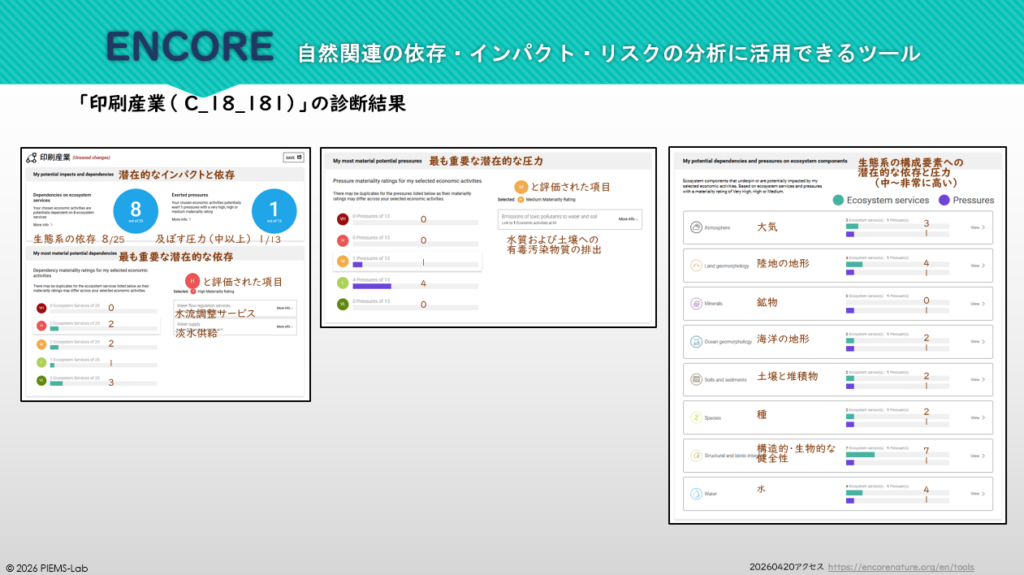Click the Land geomorphology icon
The width and height of the screenshot is (1024, 575).
(x=696, y=266)
